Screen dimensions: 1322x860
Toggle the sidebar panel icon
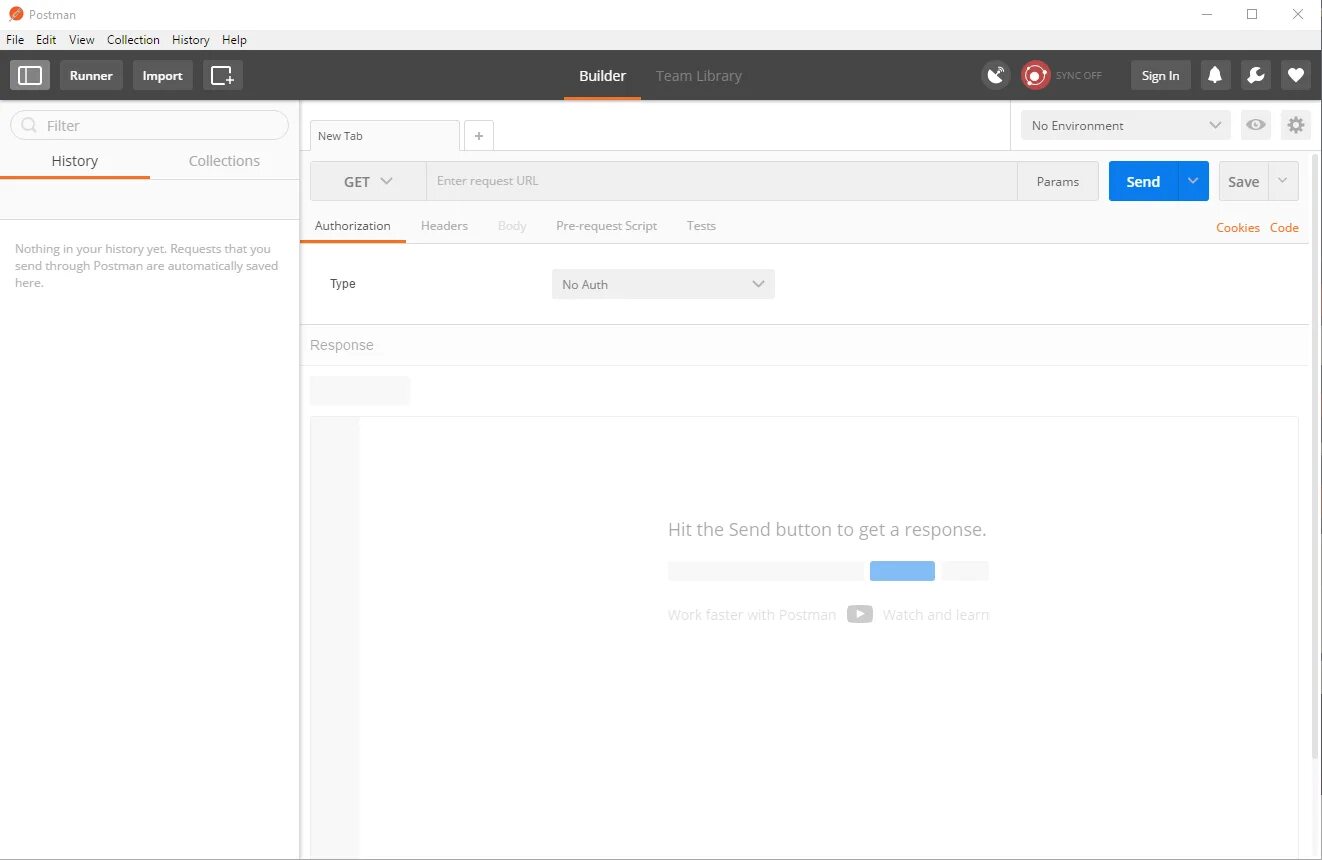pyautogui.click(x=30, y=75)
